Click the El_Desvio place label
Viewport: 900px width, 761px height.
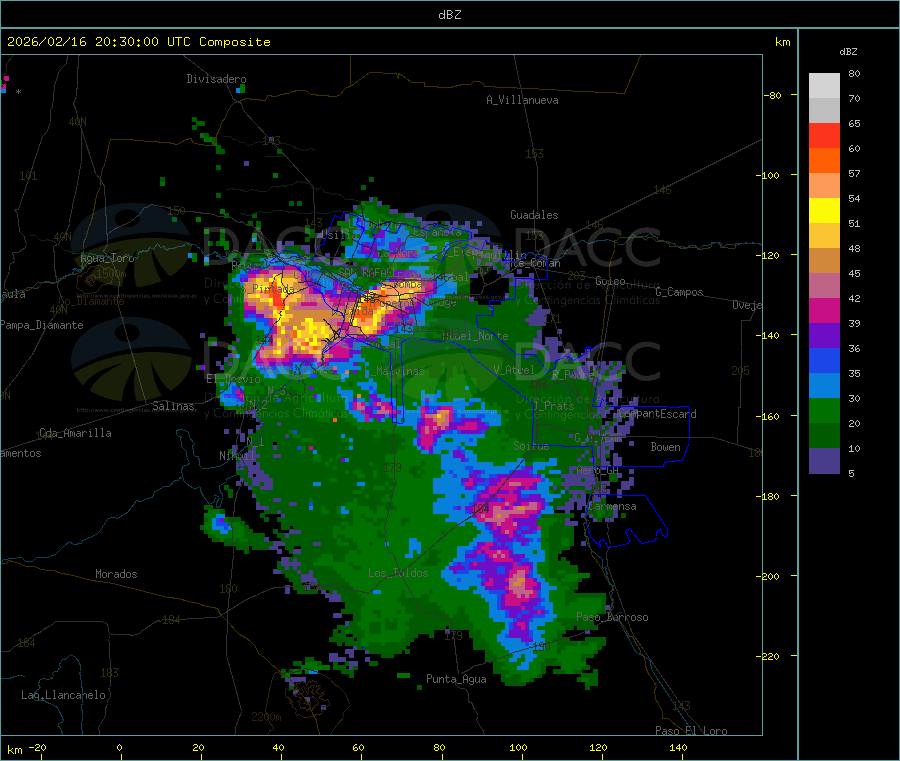point(233,379)
